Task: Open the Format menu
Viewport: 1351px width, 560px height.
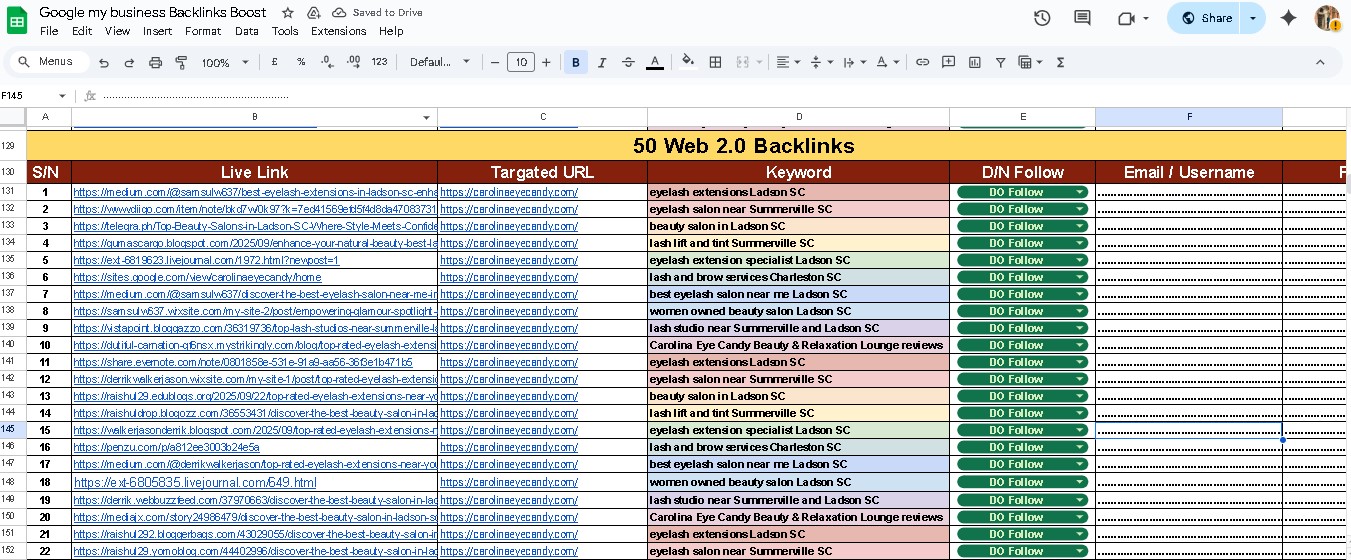Action: pyautogui.click(x=203, y=31)
